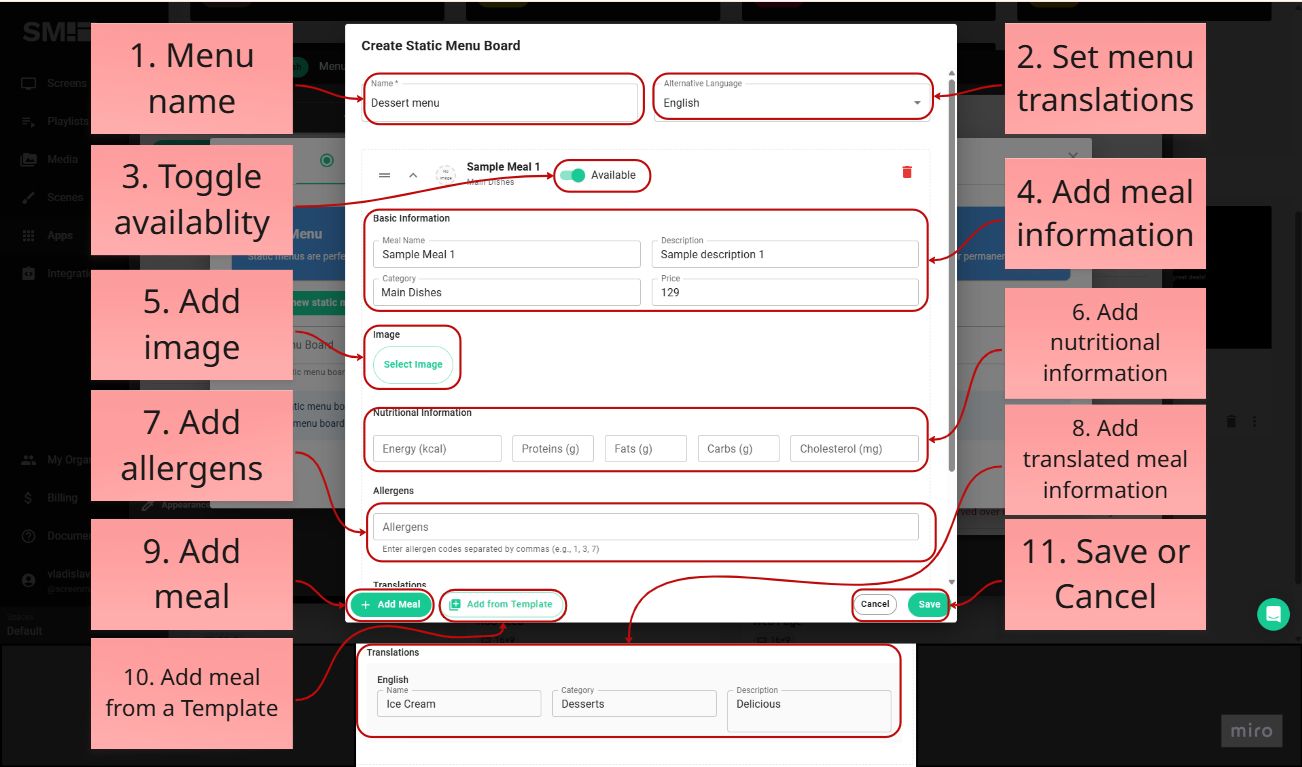
Task: Click the No Image meal thumbnail
Action: click(x=444, y=172)
